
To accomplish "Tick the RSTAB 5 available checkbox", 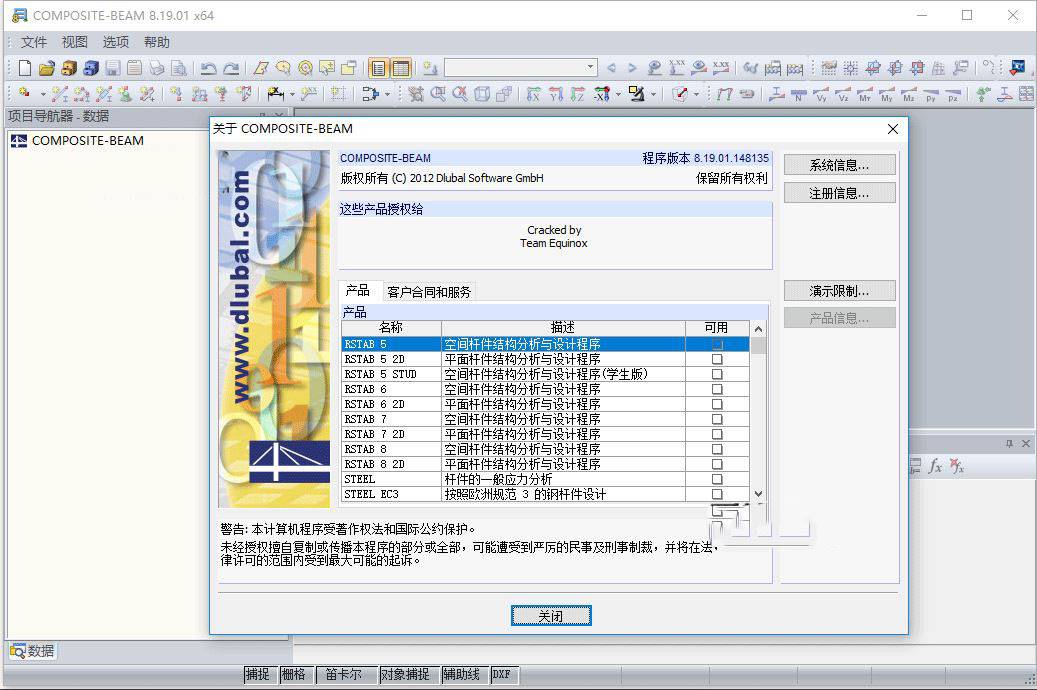I will [x=716, y=344].
